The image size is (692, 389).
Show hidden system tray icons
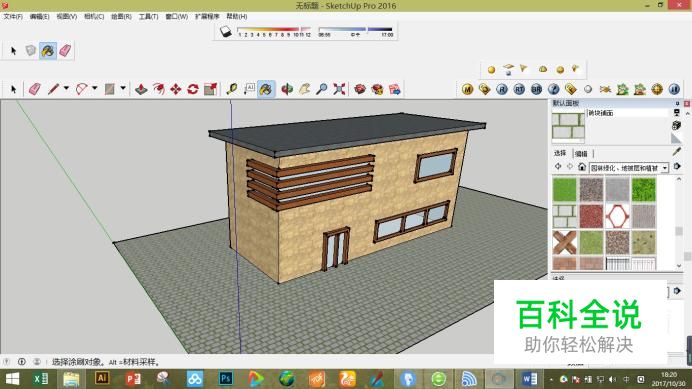point(551,380)
